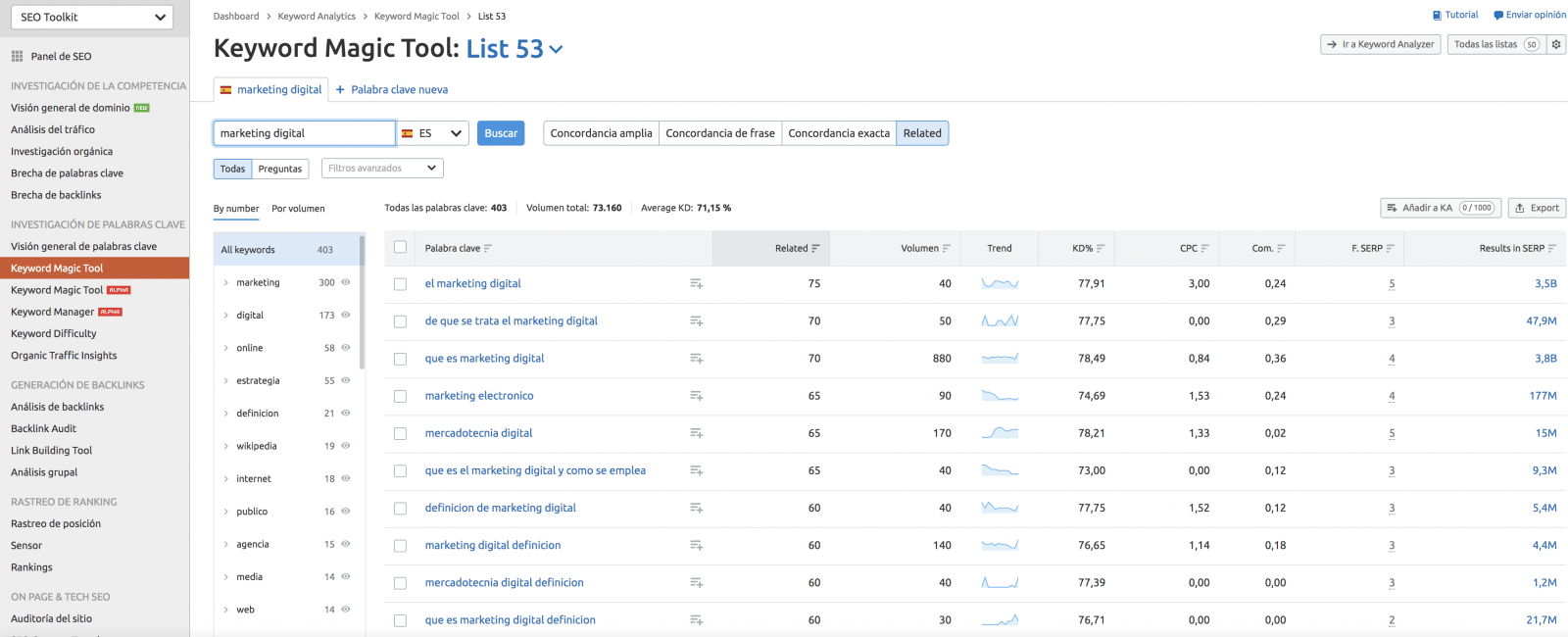Tick the checkbox for 'de que se trata el marketing digital'
Image resolution: width=1568 pixels, height=637 pixels.
(x=400, y=321)
